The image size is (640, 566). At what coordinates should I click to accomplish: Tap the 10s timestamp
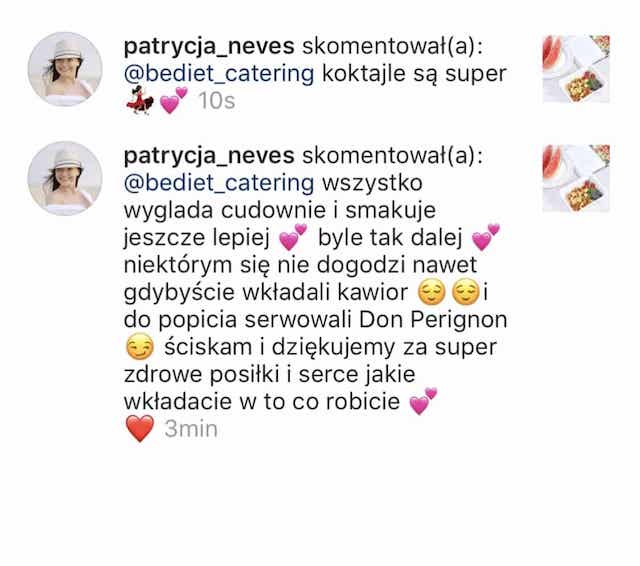(217, 101)
